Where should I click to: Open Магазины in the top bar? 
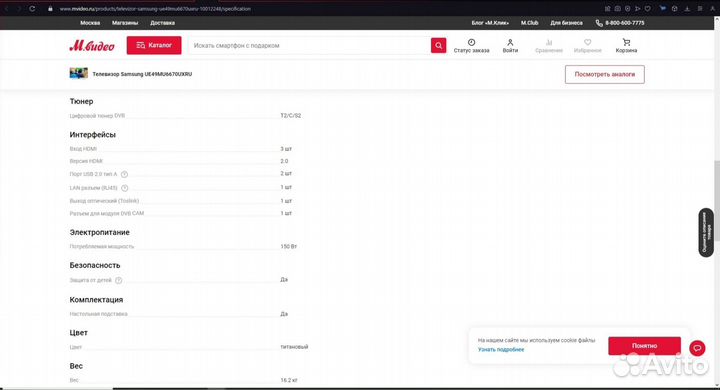(x=125, y=23)
